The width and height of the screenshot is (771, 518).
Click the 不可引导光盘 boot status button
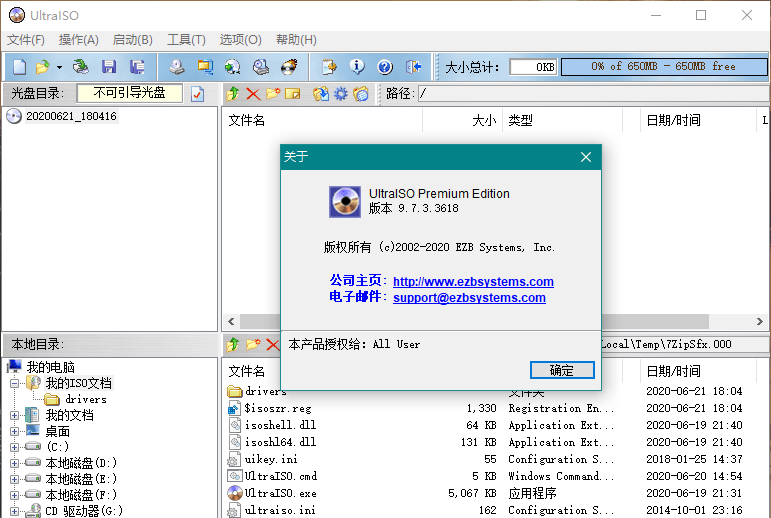pyautogui.click(x=130, y=93)
